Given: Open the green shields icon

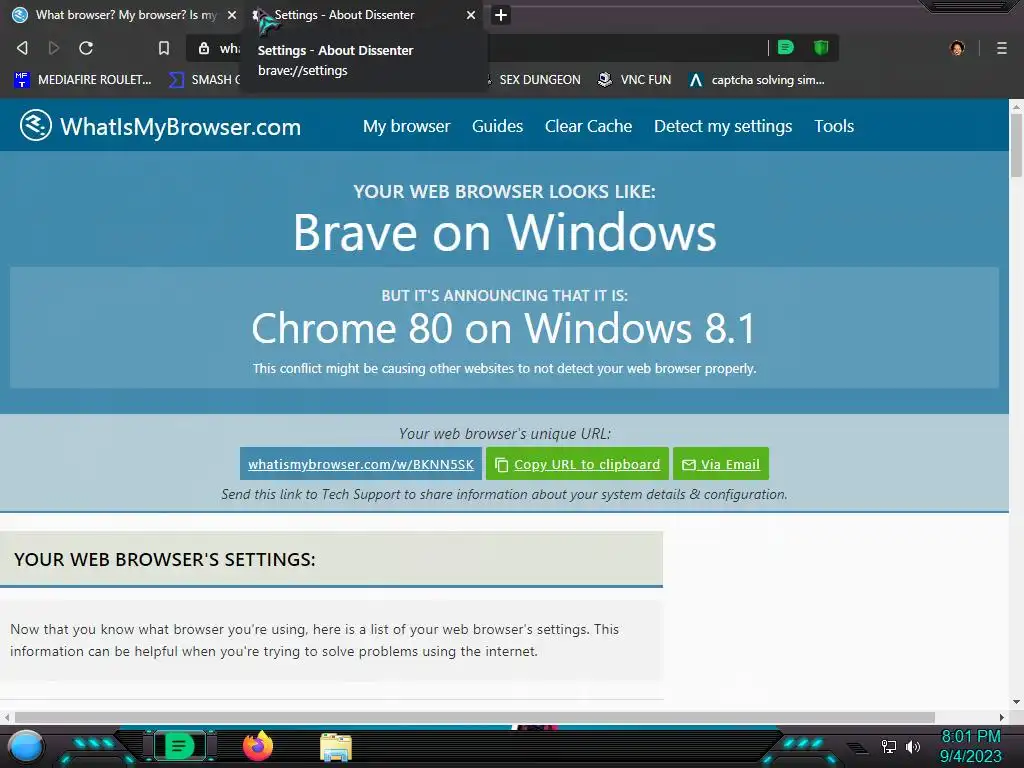Looking at the screenshot, I should click(821, 47).
